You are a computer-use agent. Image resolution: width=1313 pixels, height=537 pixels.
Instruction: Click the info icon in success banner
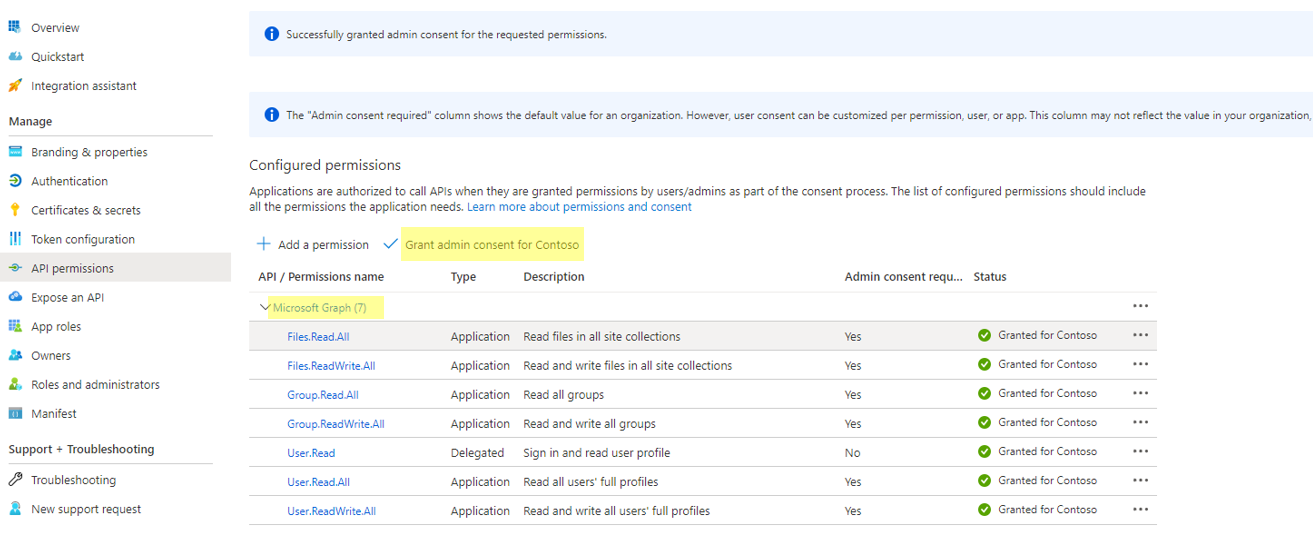coord(271,34)
